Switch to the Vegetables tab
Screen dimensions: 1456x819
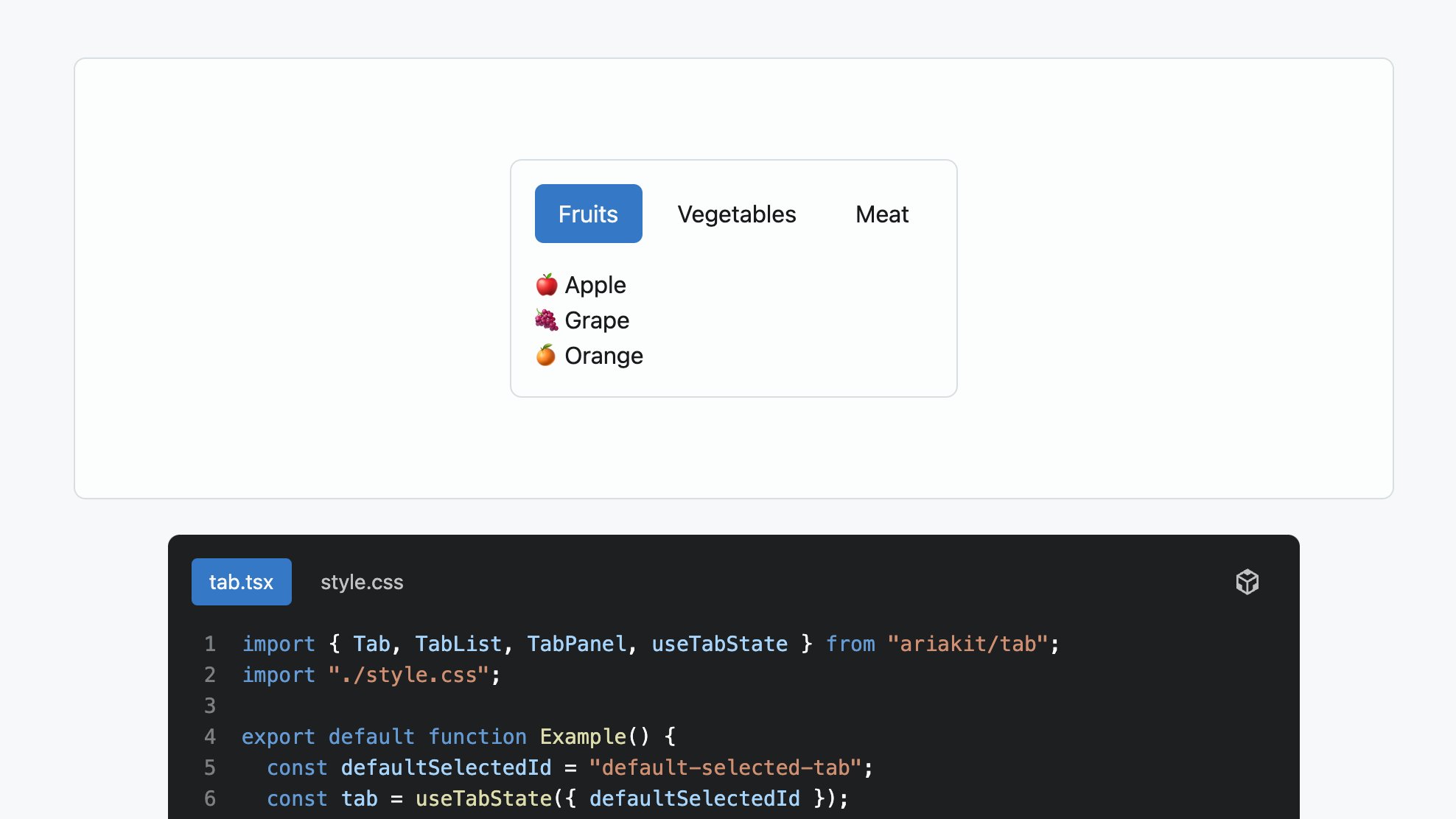tap(737, 214)
